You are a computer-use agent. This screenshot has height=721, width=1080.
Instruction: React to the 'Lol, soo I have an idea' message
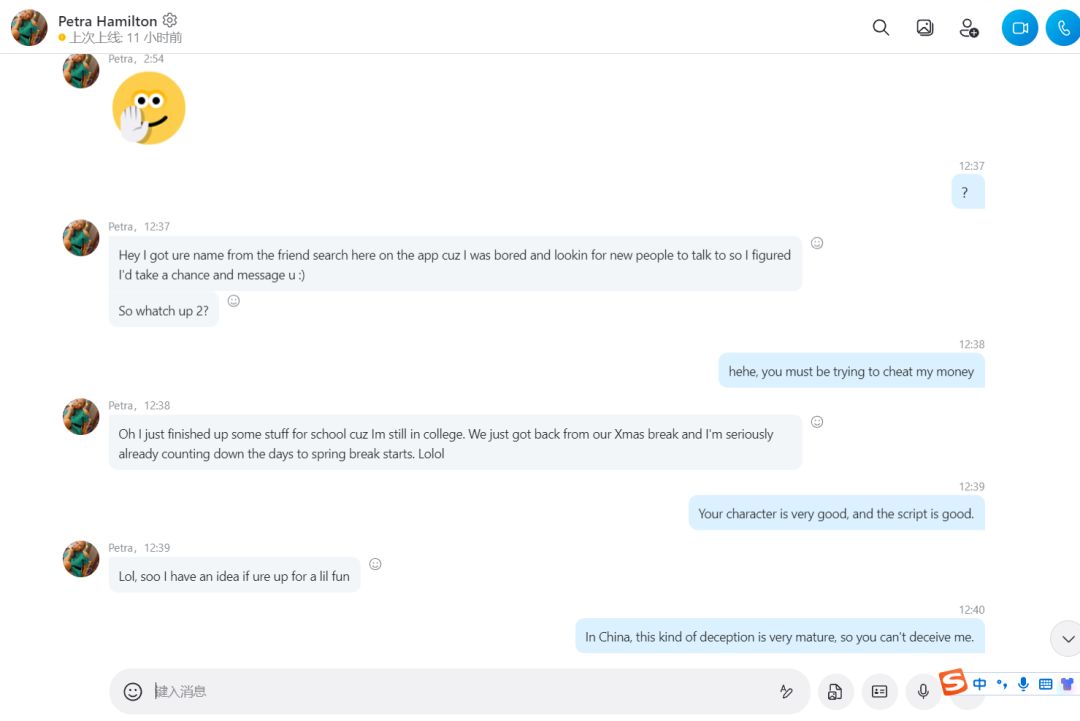click(x=375, y=564)
